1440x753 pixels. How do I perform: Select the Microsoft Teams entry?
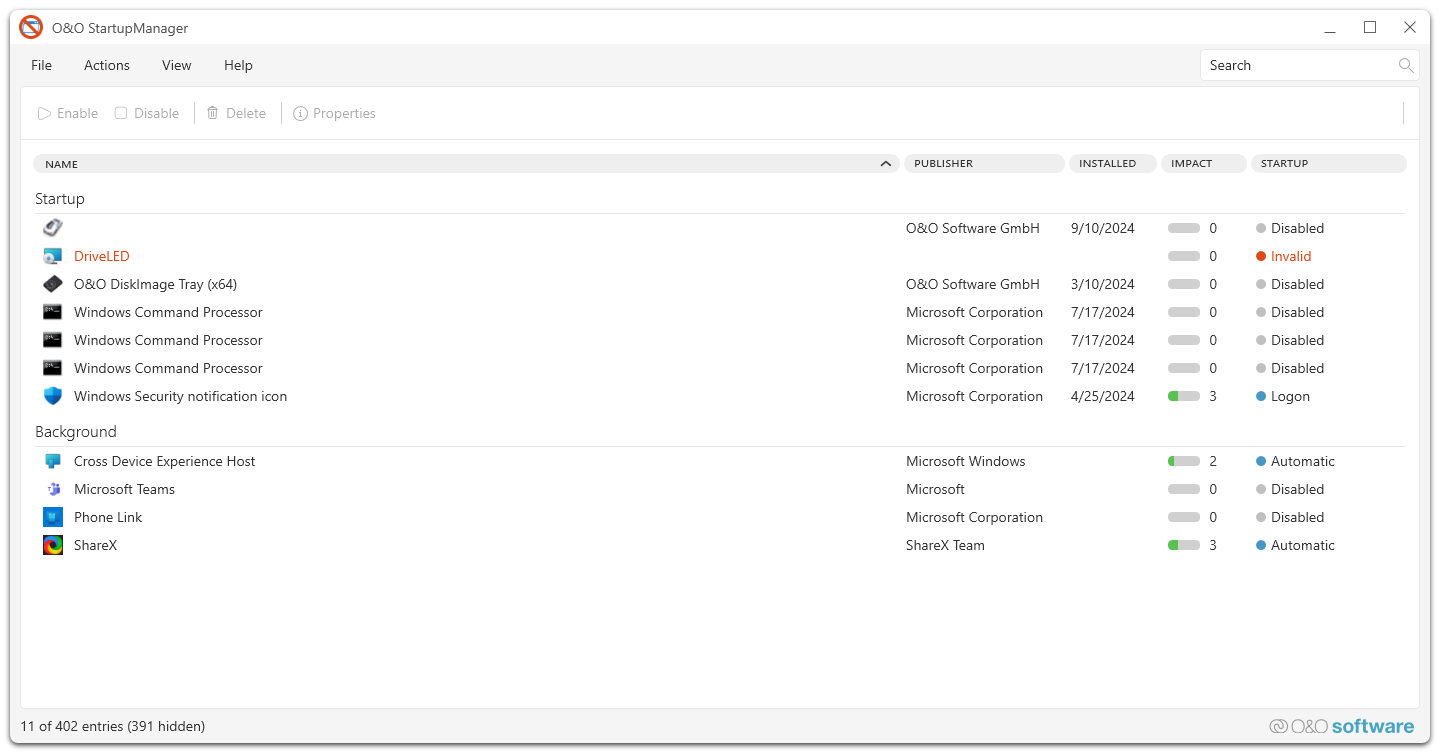click(x=125, y=489)
